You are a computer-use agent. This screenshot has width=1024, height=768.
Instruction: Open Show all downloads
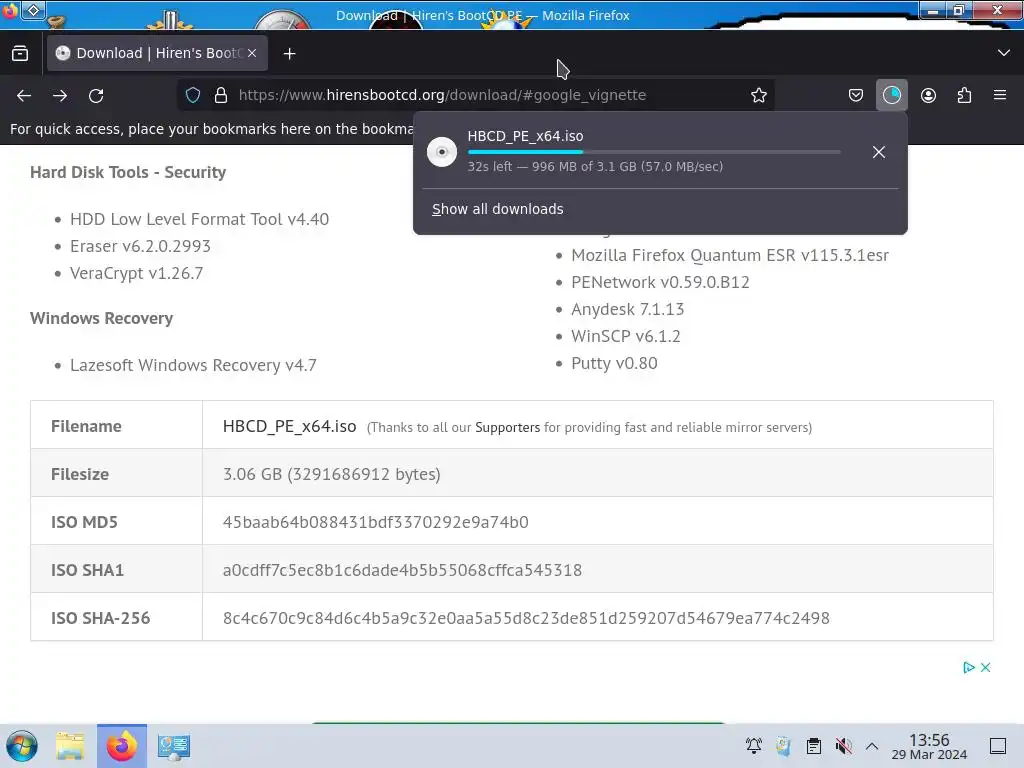[x=498, y=209]
